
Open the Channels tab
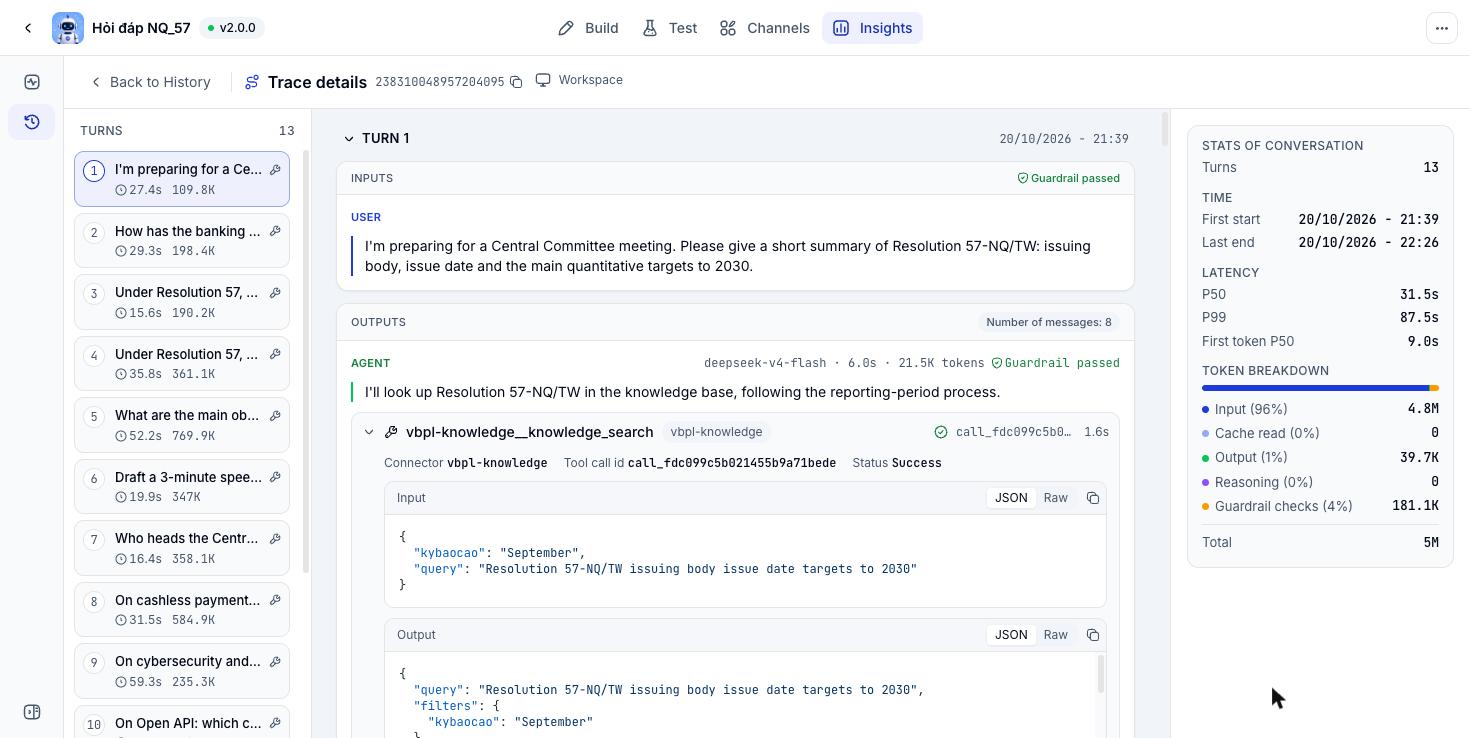tap(765, 28)
